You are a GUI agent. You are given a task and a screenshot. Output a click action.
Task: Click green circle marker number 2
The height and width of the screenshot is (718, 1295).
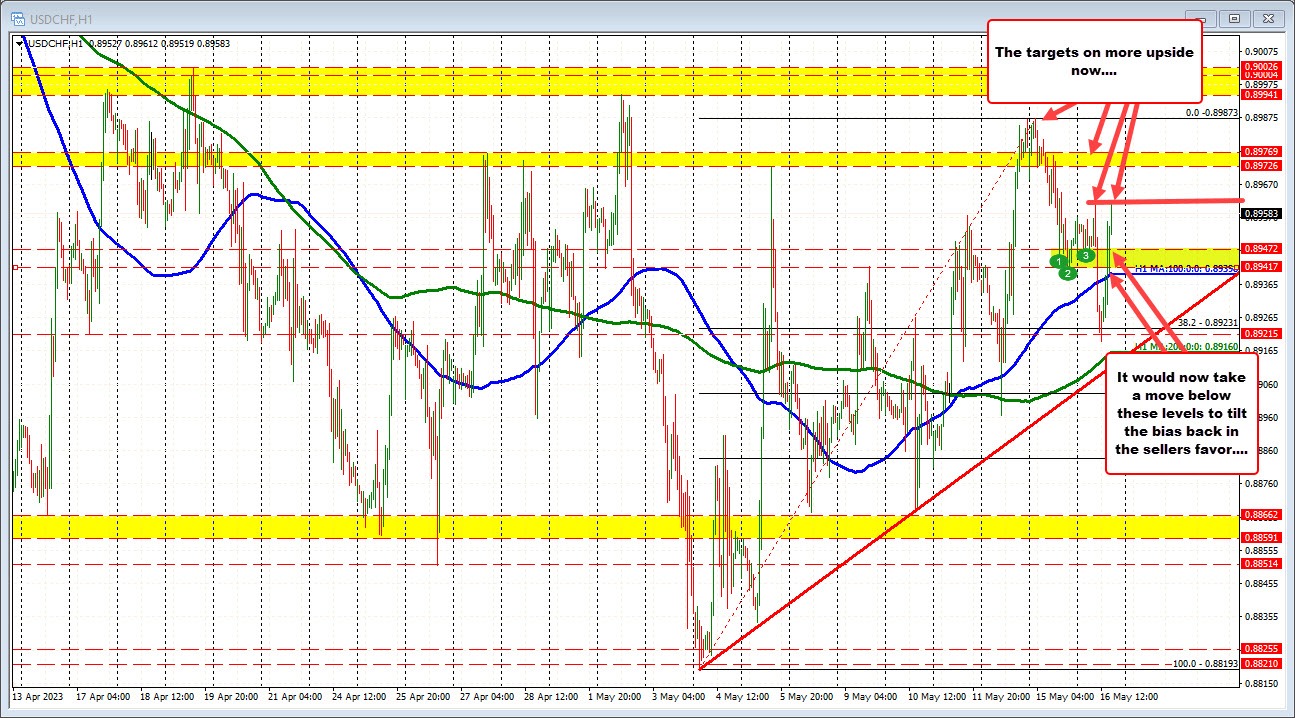(x=1067, y=273)
